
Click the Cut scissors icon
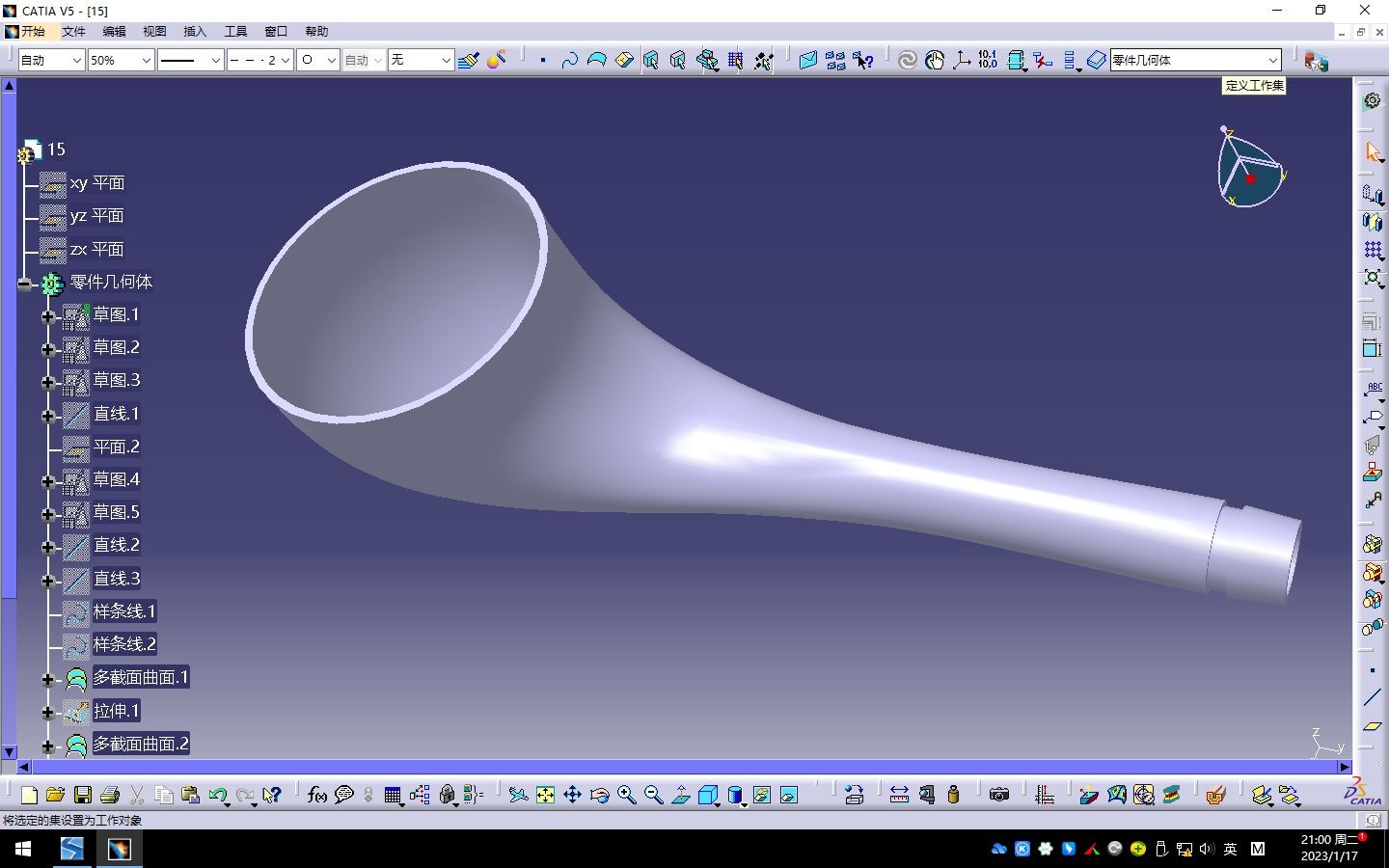137,795
